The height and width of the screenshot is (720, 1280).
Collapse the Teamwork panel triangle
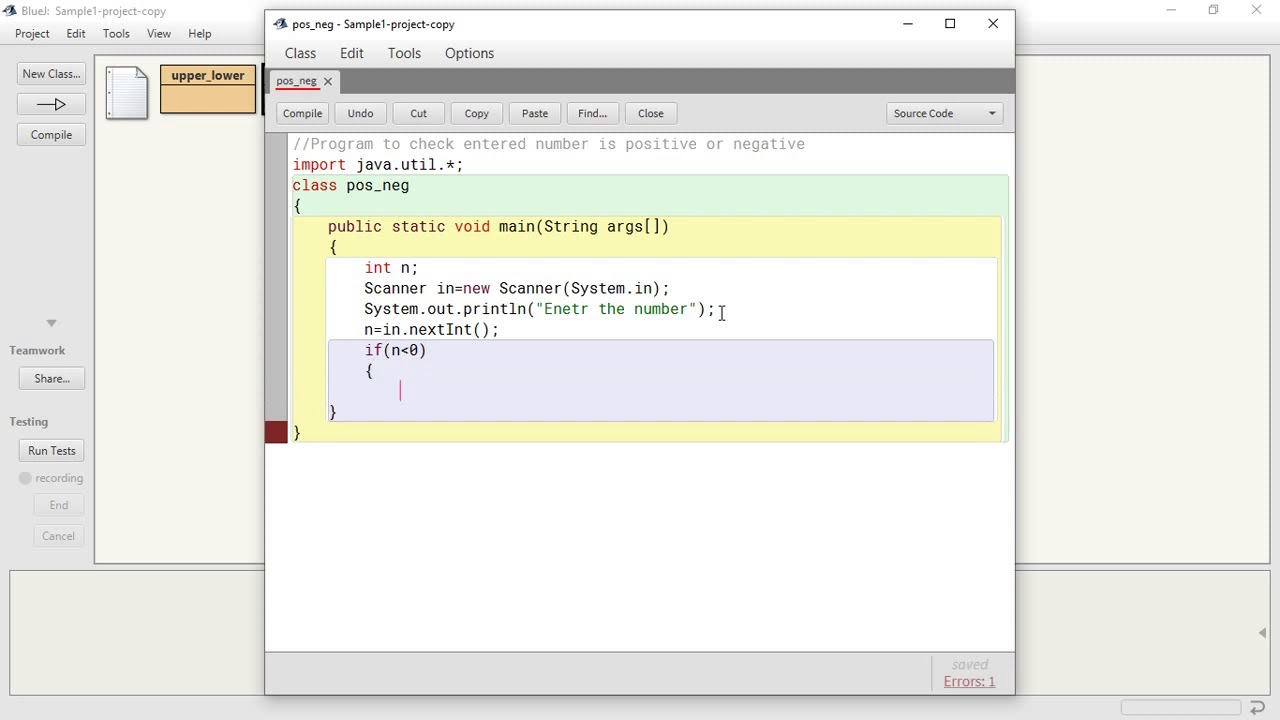pos(51,323)
